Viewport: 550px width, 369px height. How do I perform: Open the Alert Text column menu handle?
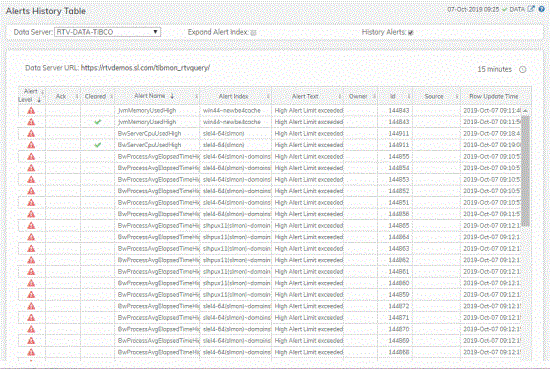coord(340,96)
